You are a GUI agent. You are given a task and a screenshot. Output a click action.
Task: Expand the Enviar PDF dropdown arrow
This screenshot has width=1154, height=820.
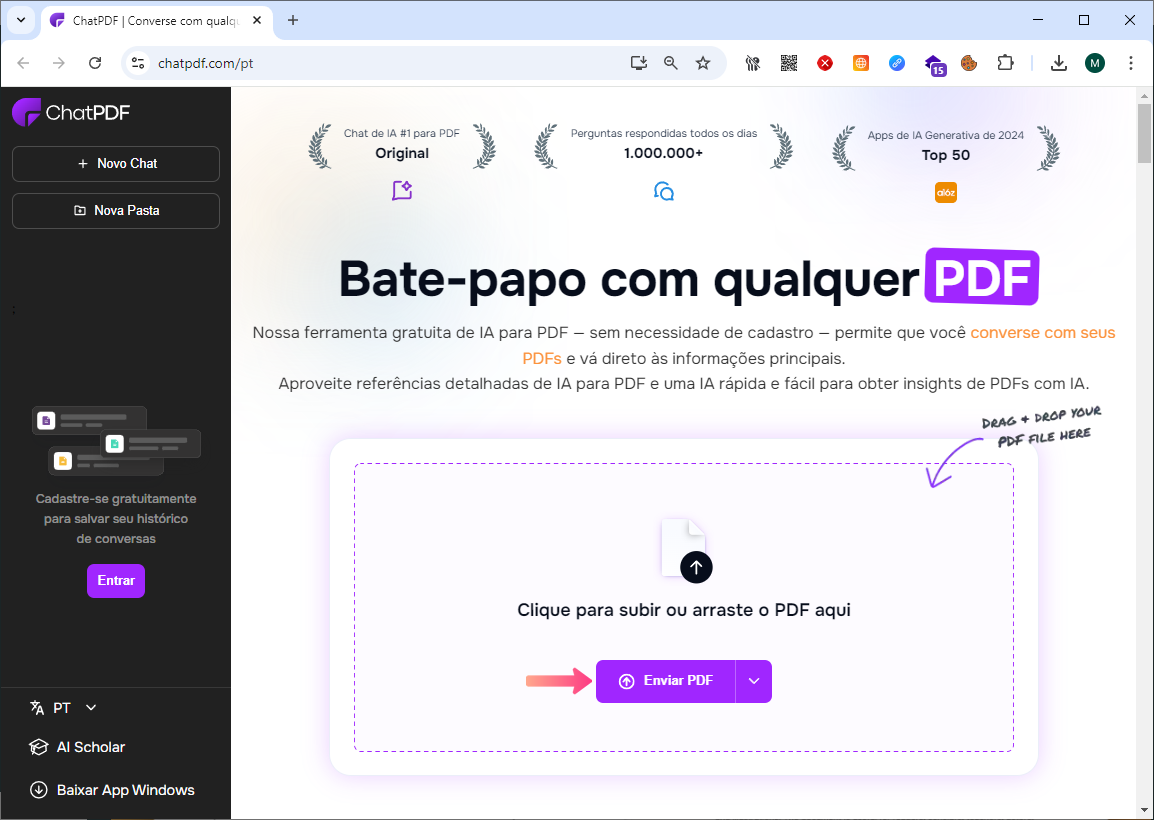tap(754, 681)
